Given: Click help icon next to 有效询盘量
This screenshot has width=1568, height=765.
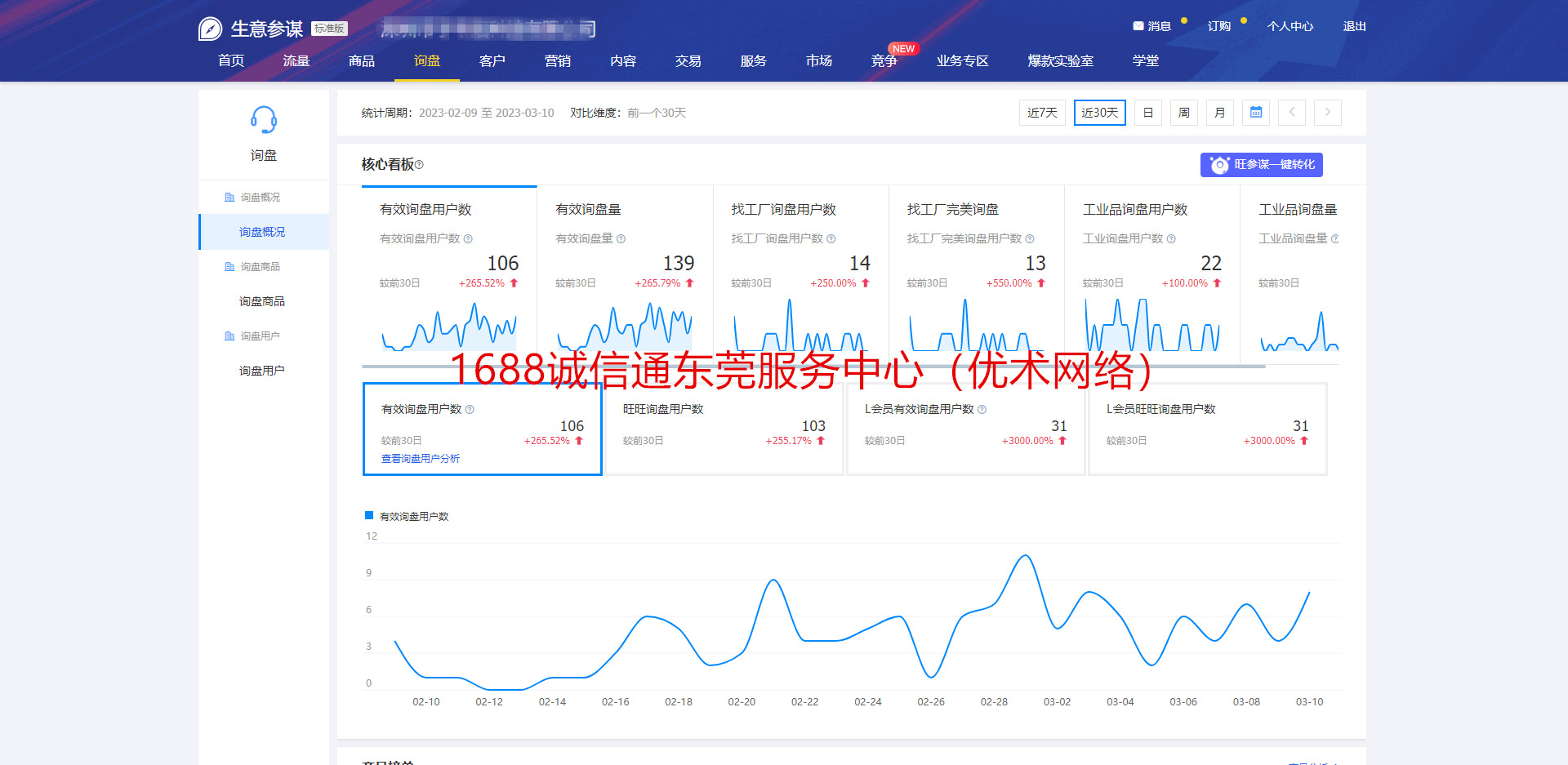Looking at the screenshot, I should coord(621,239).
